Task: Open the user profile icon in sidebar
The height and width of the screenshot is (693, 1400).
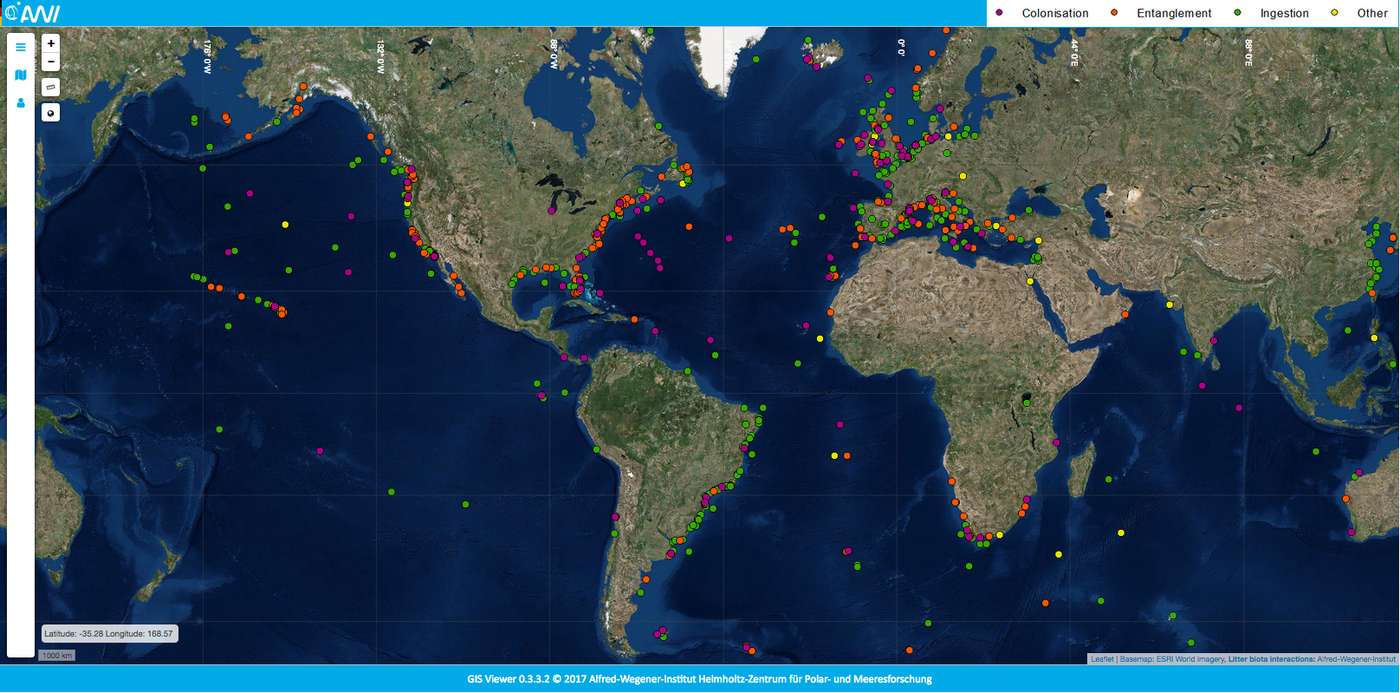Action: (20, 102)
